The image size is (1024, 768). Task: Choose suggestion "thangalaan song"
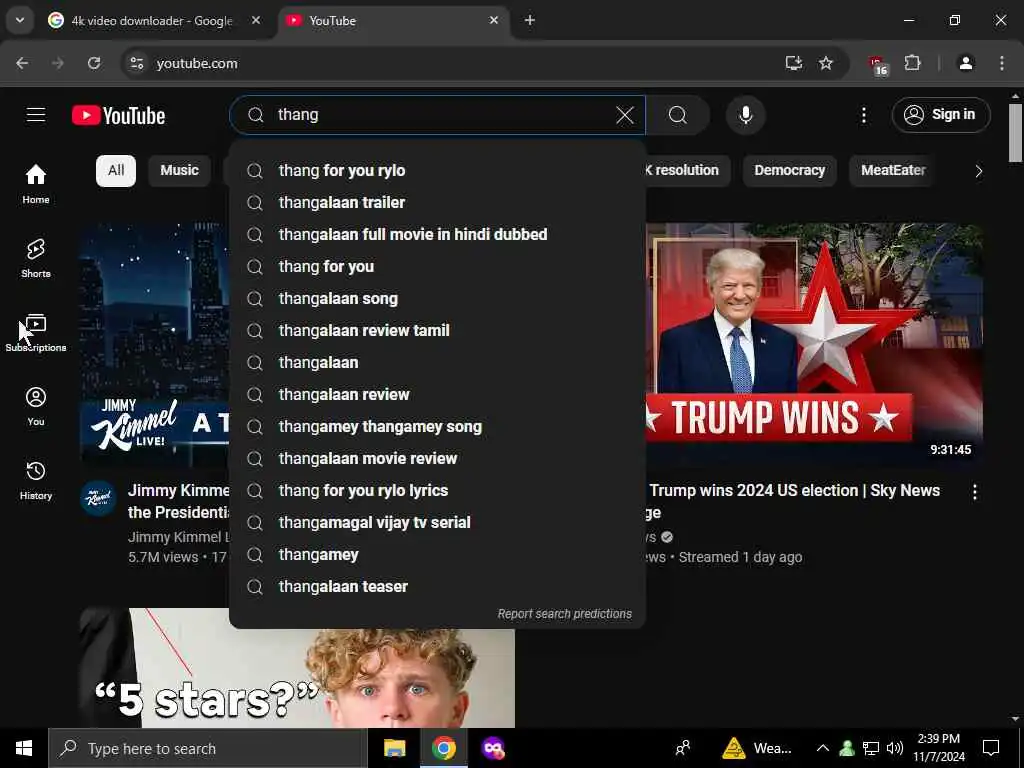(438, 298)
